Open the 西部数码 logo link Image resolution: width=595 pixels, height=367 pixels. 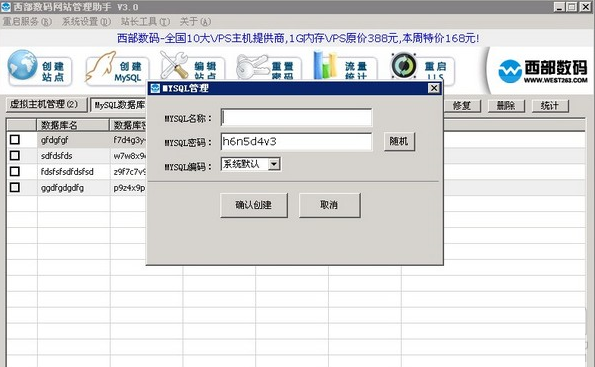click(542, 71)
